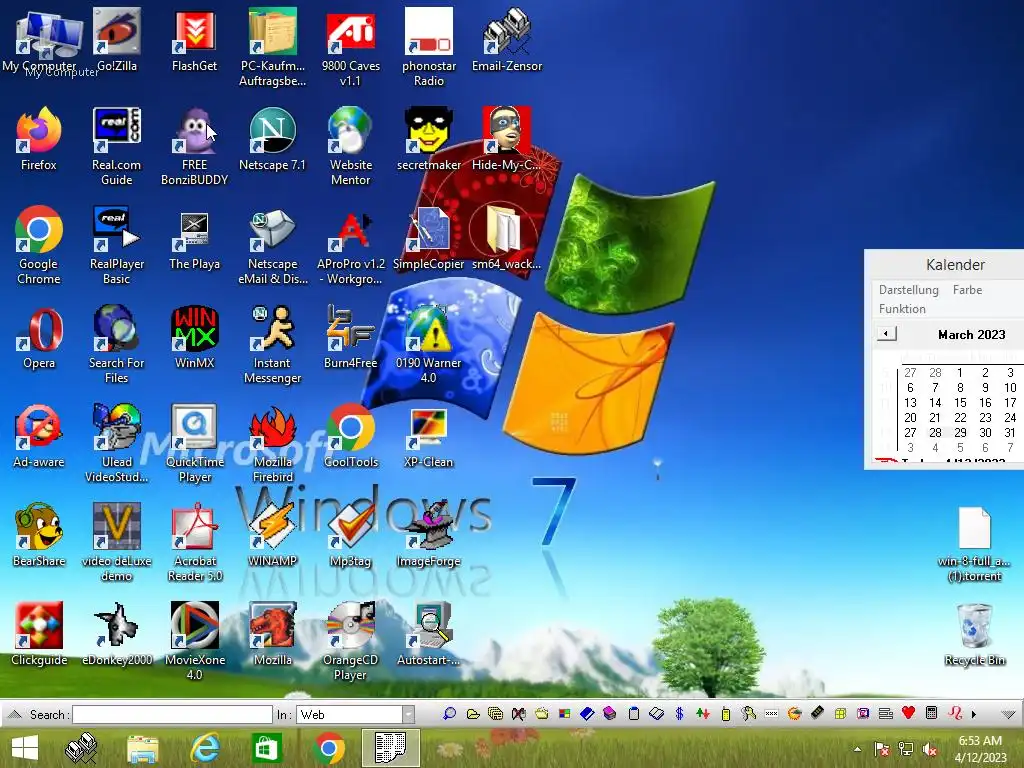Click the calculator toolbar icon
1024x768 pixels.
(x=932, y=713)
